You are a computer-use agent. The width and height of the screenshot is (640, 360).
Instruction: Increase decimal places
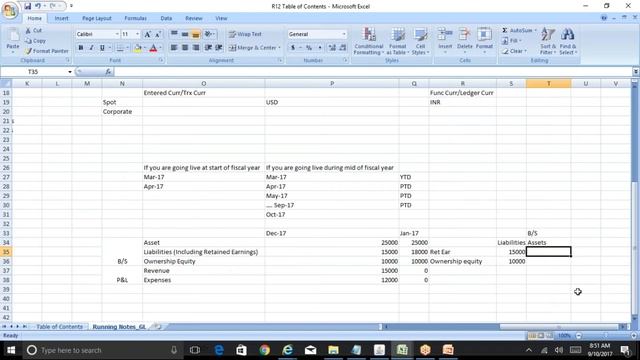[x=332, y=48]
